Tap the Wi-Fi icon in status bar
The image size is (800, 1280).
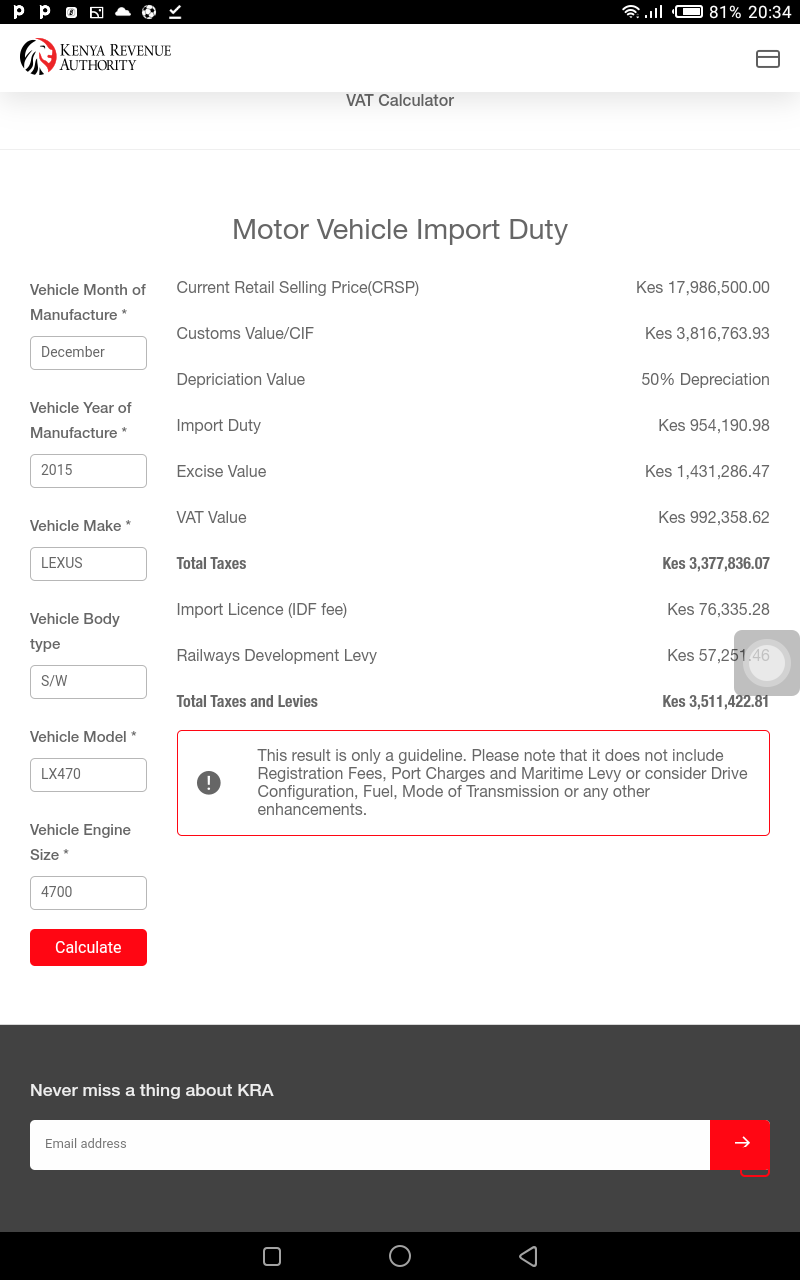630,12
